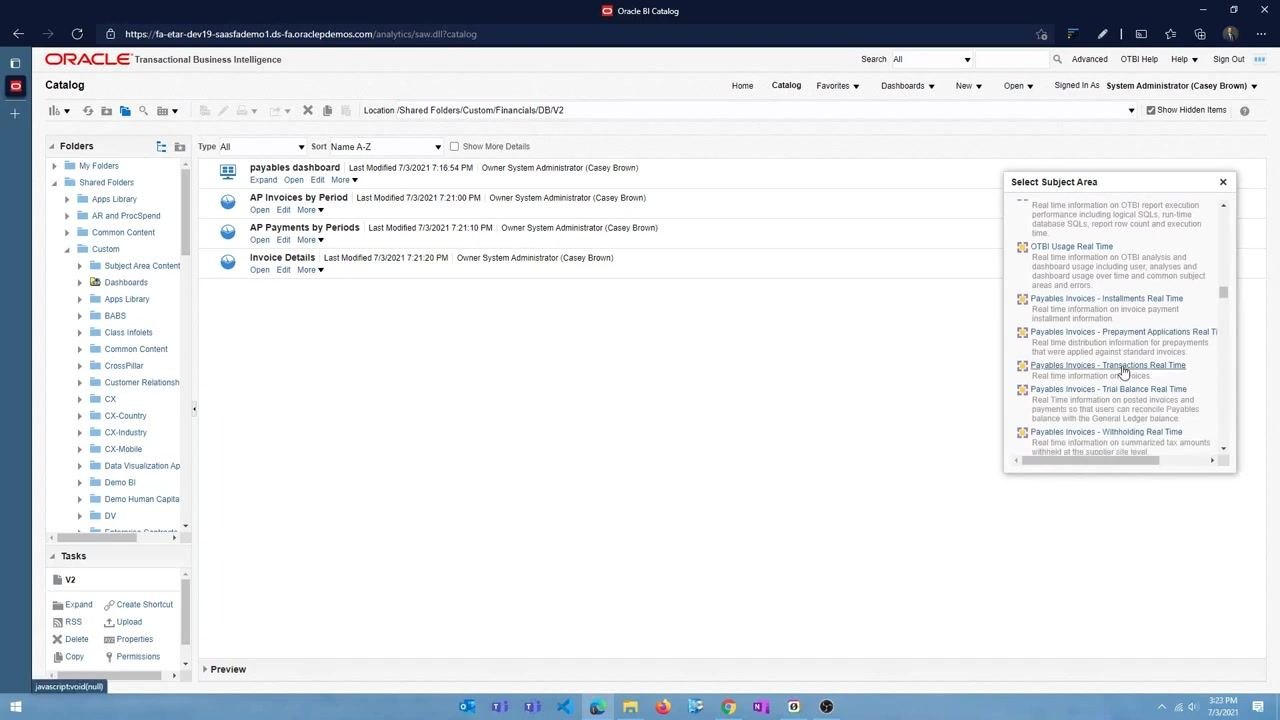Click the Copy icon in catalog toolbar
This screenshot has height=720, width=1280.
tap(327, 110)
